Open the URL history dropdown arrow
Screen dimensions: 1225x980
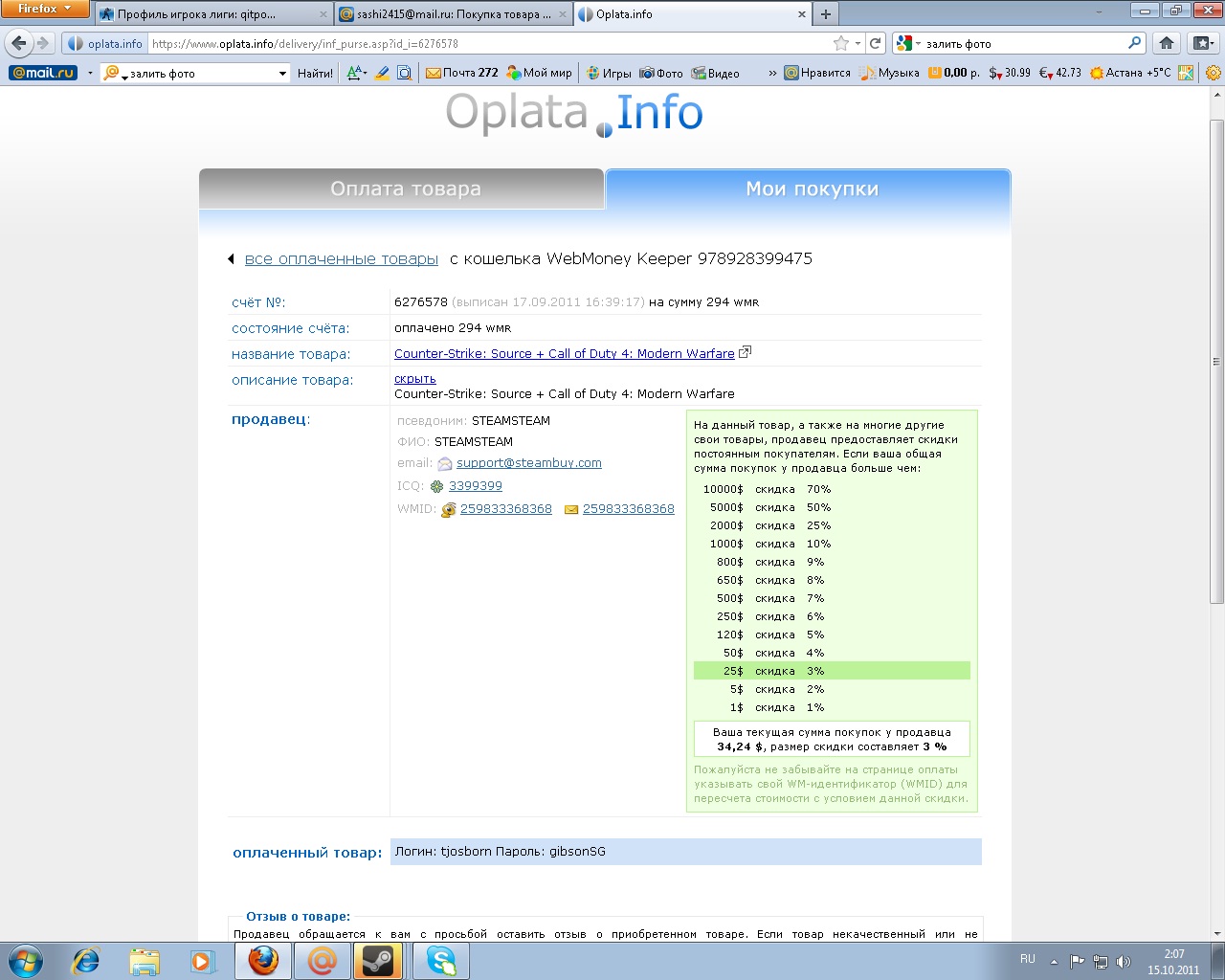[x=857, y=43]
